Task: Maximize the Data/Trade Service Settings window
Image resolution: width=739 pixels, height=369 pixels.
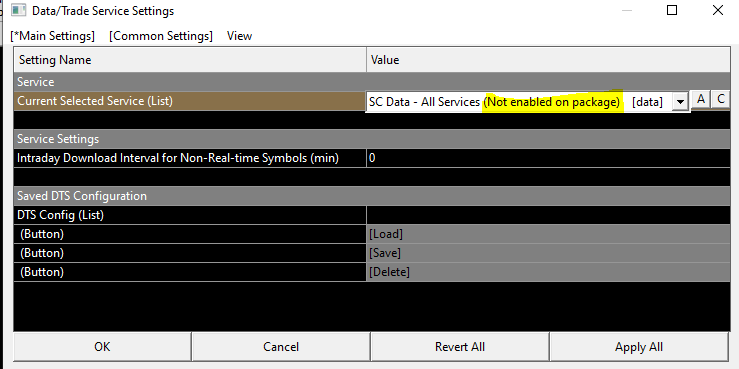Action: (672, 10)
